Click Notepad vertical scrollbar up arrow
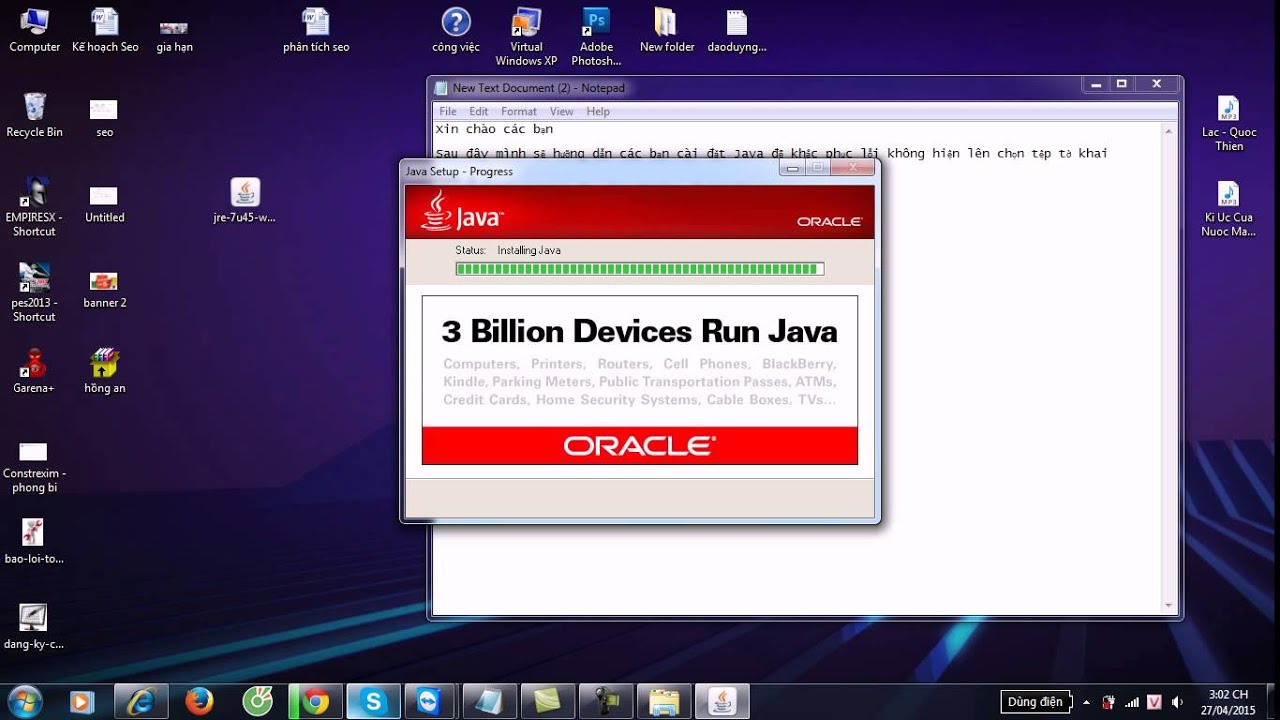 click(x=1169, y=130)
